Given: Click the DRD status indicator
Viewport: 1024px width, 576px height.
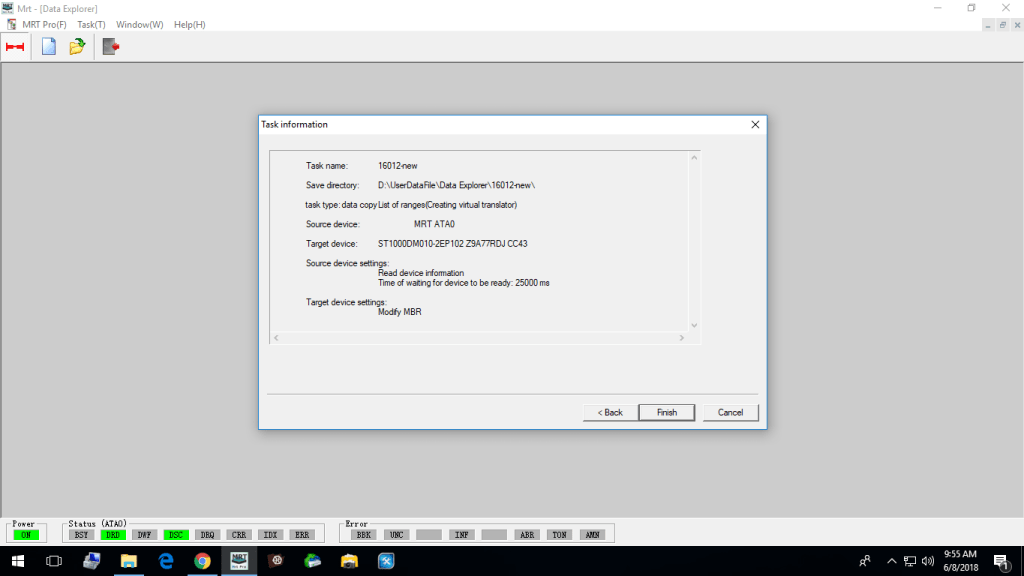Looking at the screenshot, I should 113,535.
